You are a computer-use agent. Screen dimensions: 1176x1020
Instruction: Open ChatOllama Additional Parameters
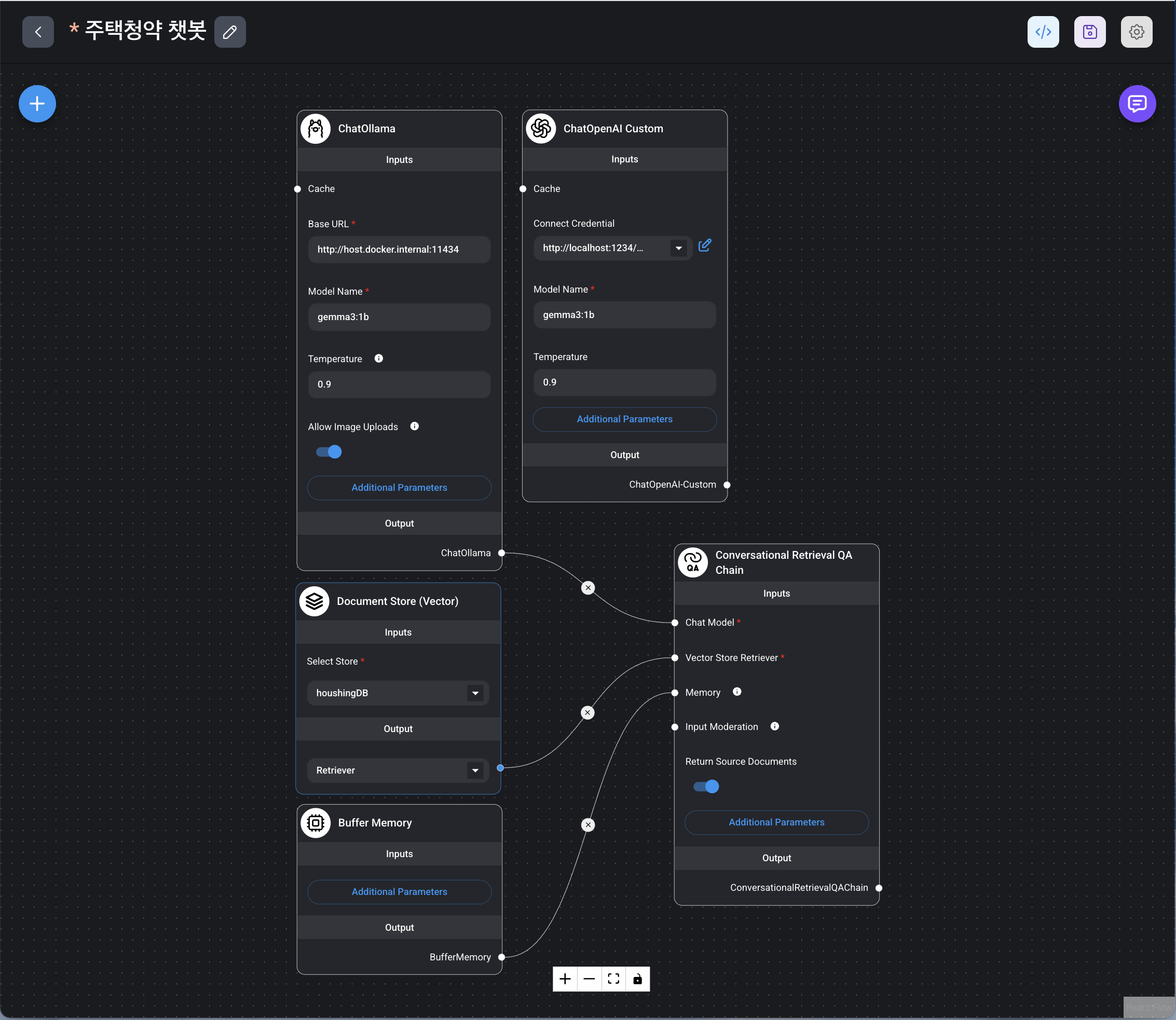coord(399,488)
